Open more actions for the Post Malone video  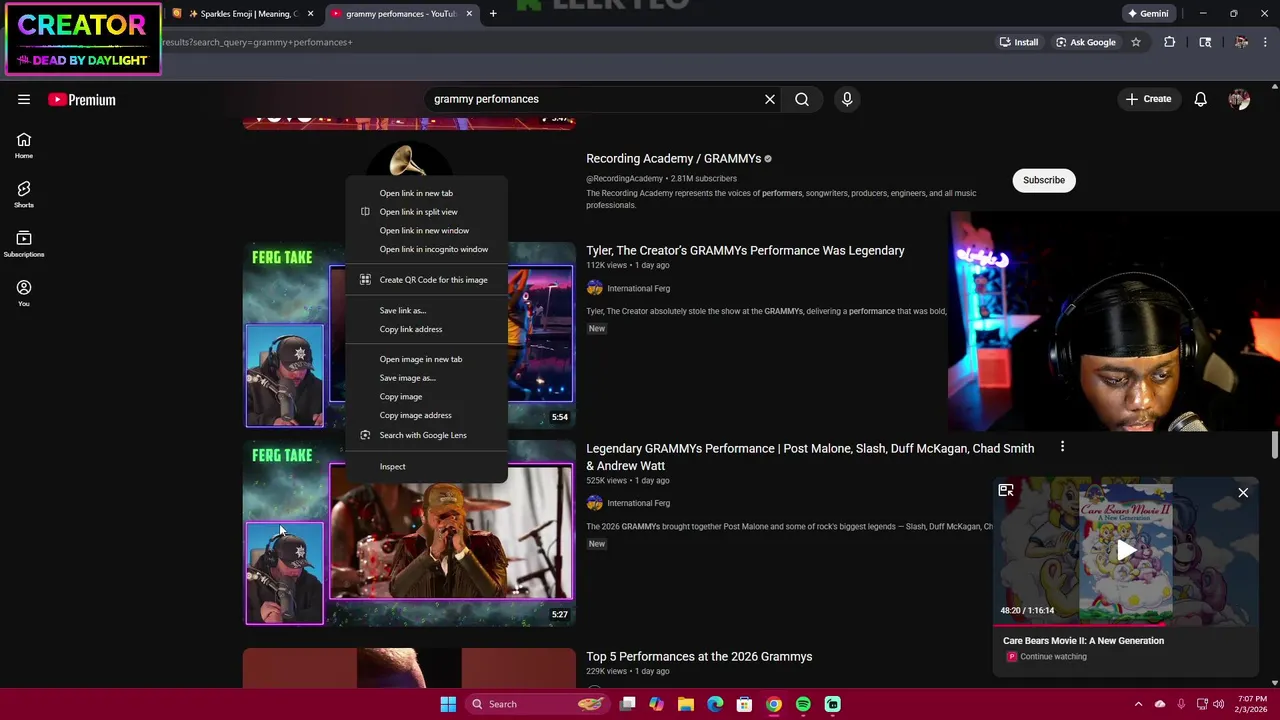coord(1062,447)
